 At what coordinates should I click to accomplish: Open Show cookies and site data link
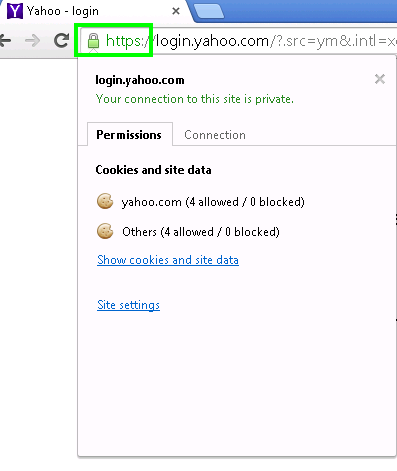pyautogui.click(x=168, y=260)
